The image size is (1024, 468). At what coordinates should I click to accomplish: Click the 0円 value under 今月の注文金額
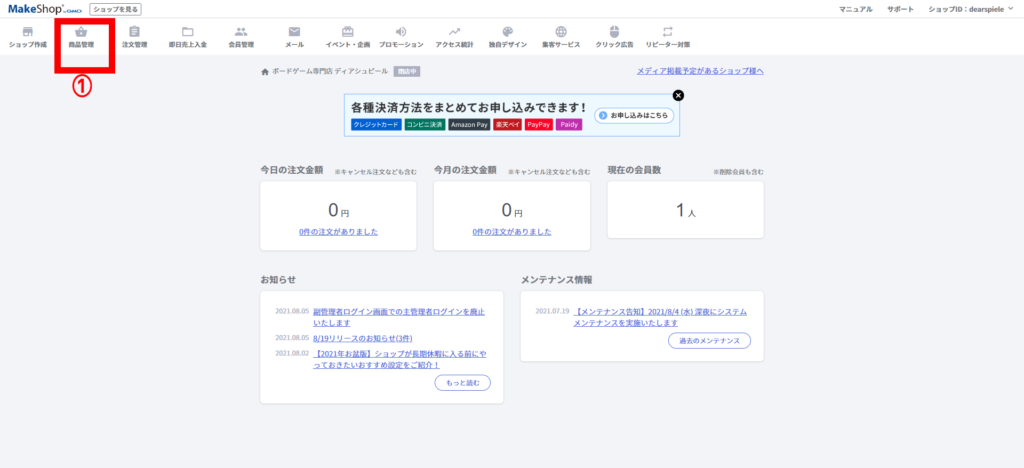(512, 210)
